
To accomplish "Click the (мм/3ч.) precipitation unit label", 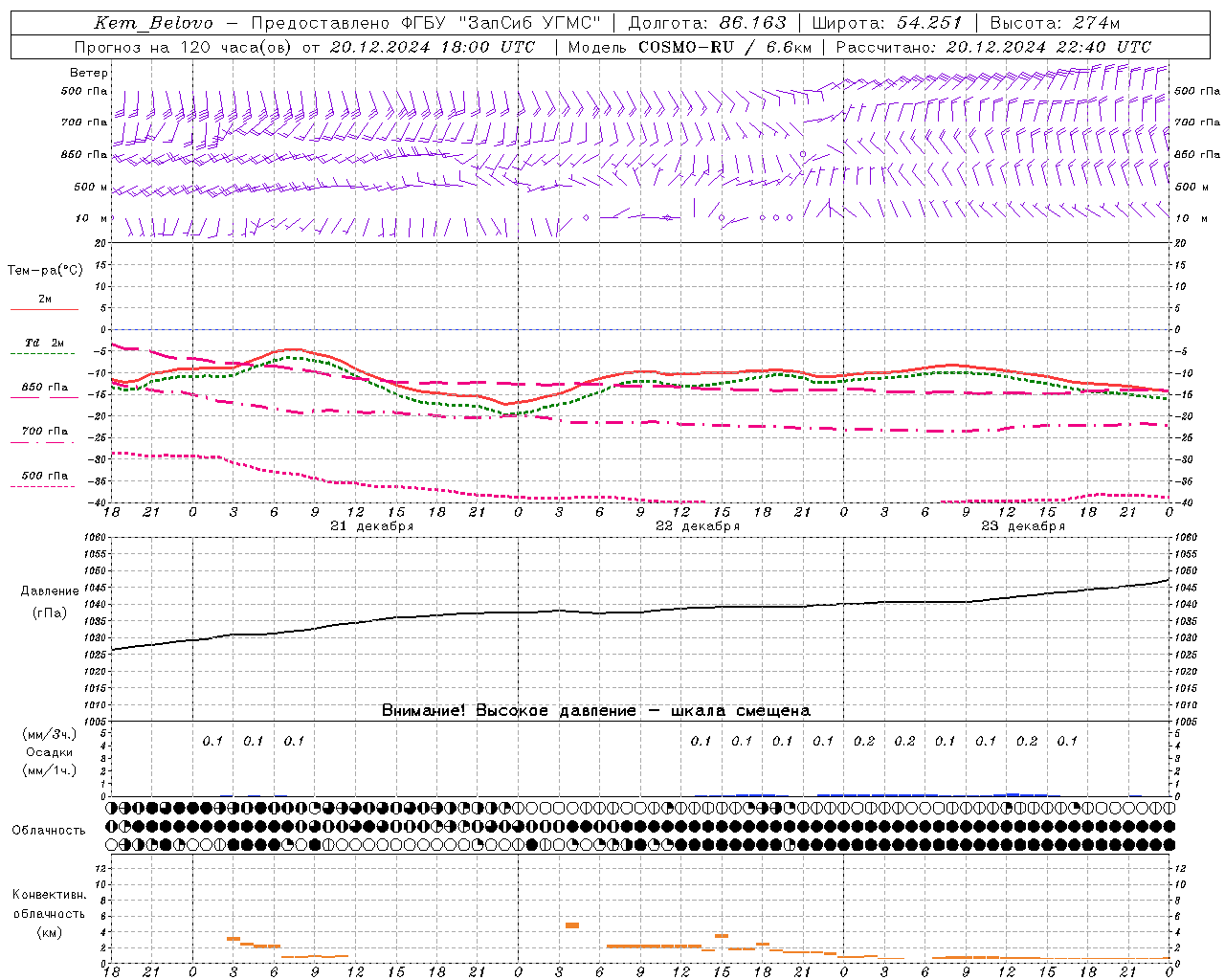I will click(50, 734).
